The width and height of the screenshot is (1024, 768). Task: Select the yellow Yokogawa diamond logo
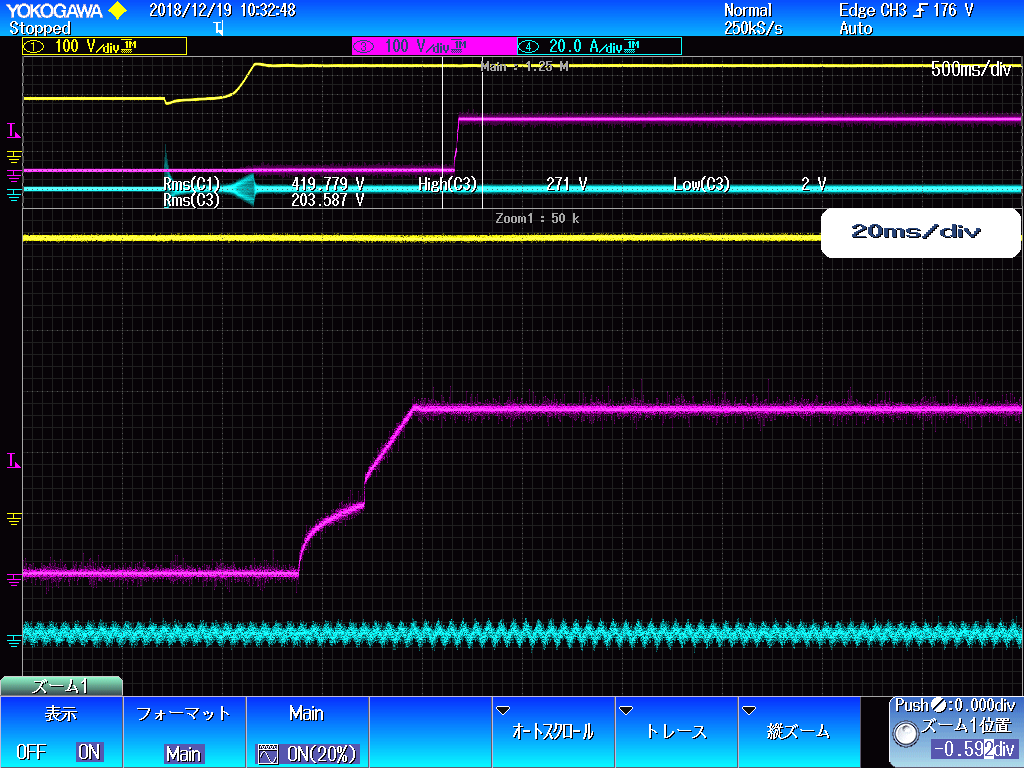[118, 10]
